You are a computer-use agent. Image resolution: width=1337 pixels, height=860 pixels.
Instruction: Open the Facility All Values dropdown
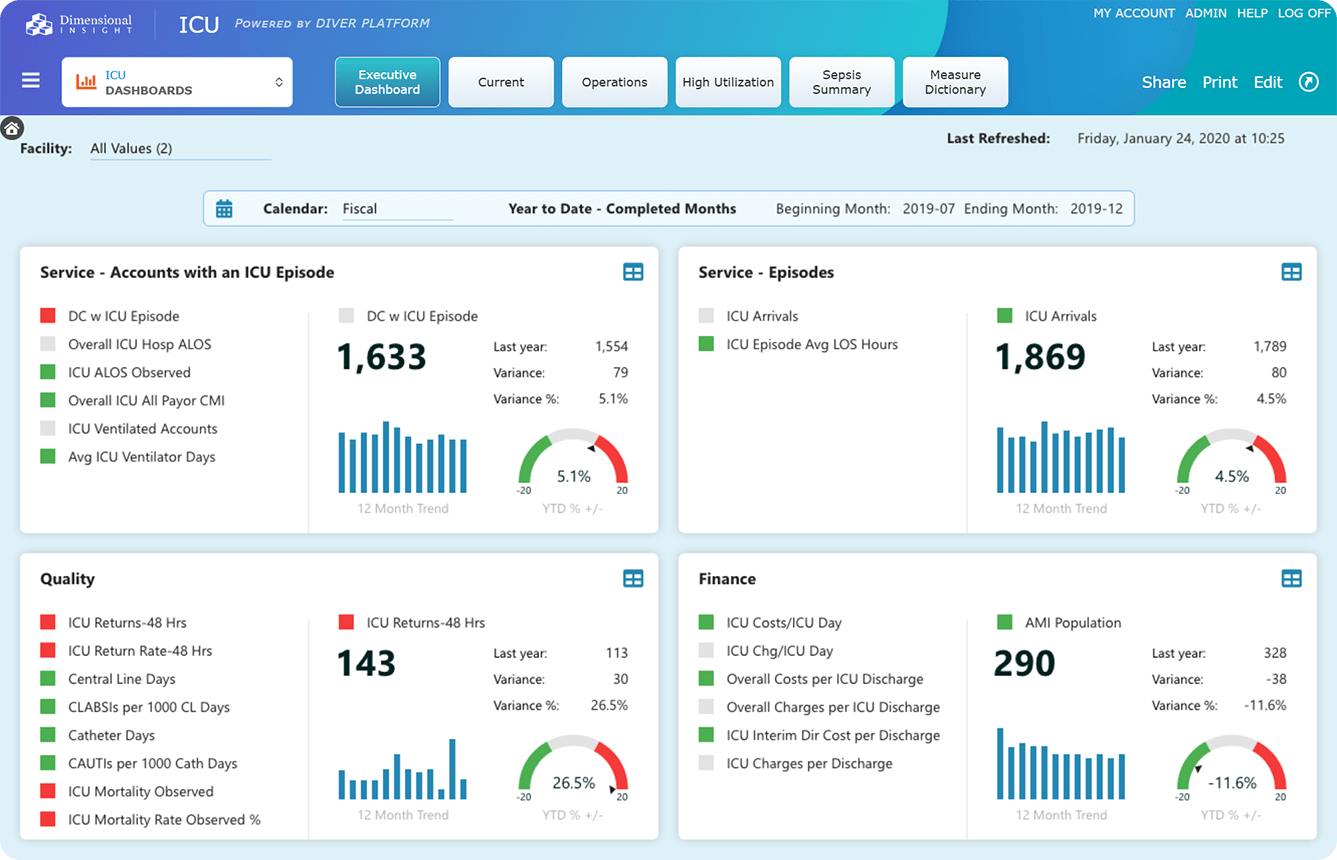pyautogui.click(x=180, y=148)
